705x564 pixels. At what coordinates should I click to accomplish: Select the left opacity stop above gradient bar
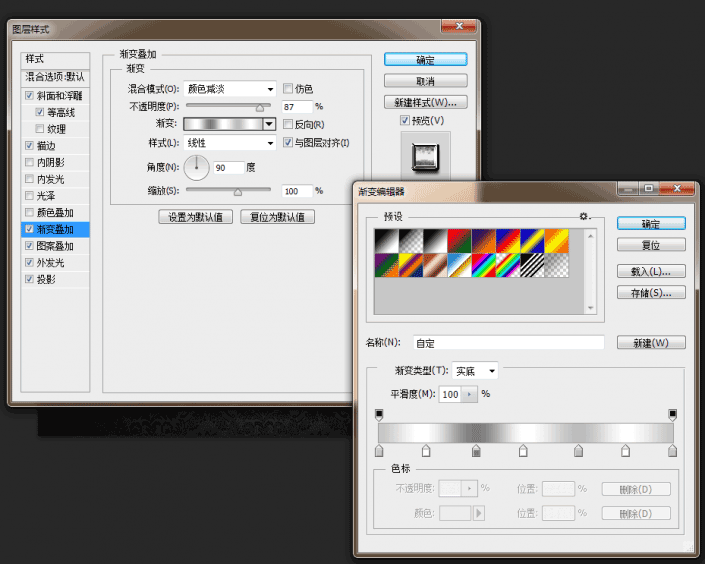coord(379,415)
